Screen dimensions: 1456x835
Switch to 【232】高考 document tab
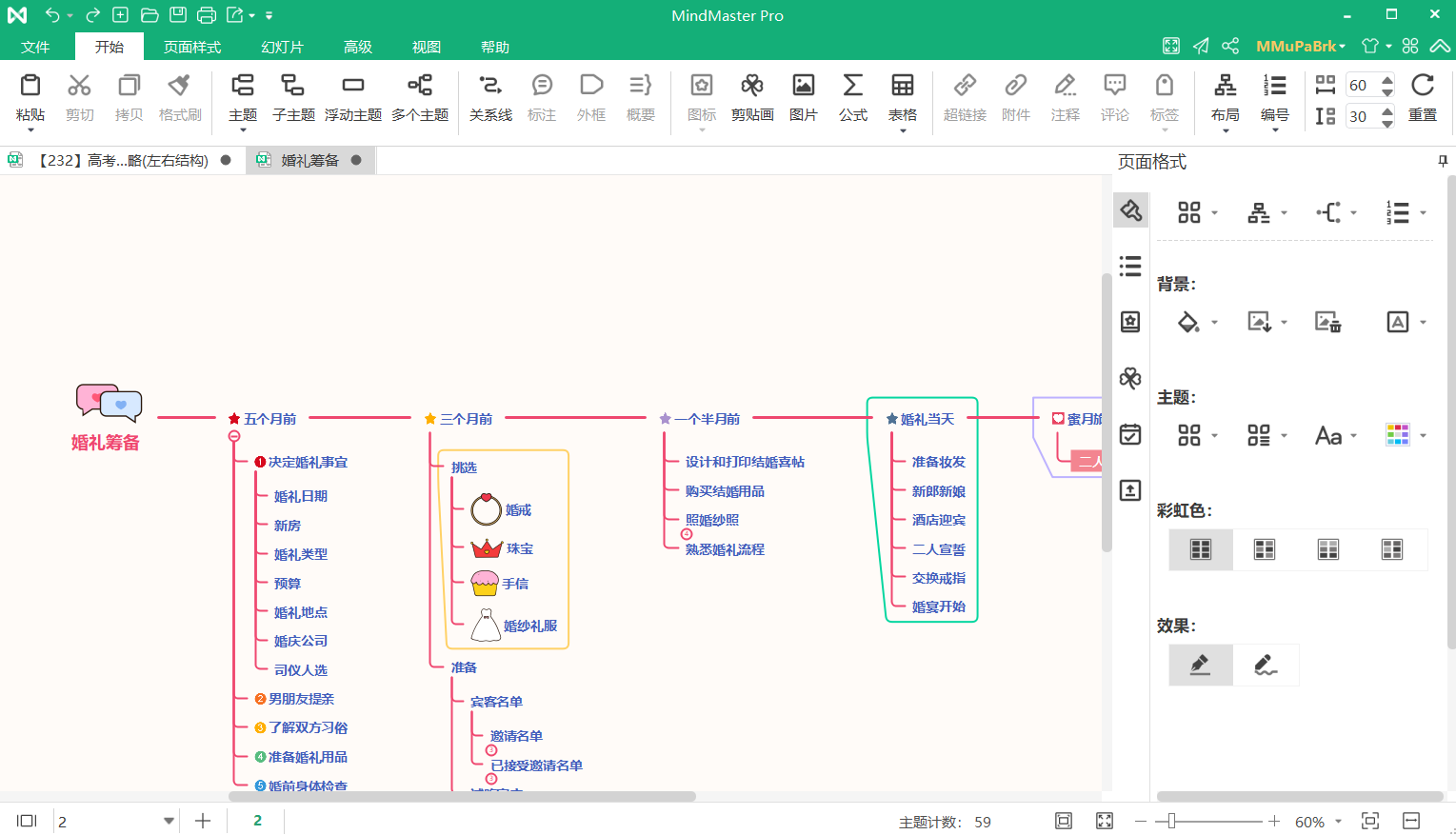click(x=122, y=160)
